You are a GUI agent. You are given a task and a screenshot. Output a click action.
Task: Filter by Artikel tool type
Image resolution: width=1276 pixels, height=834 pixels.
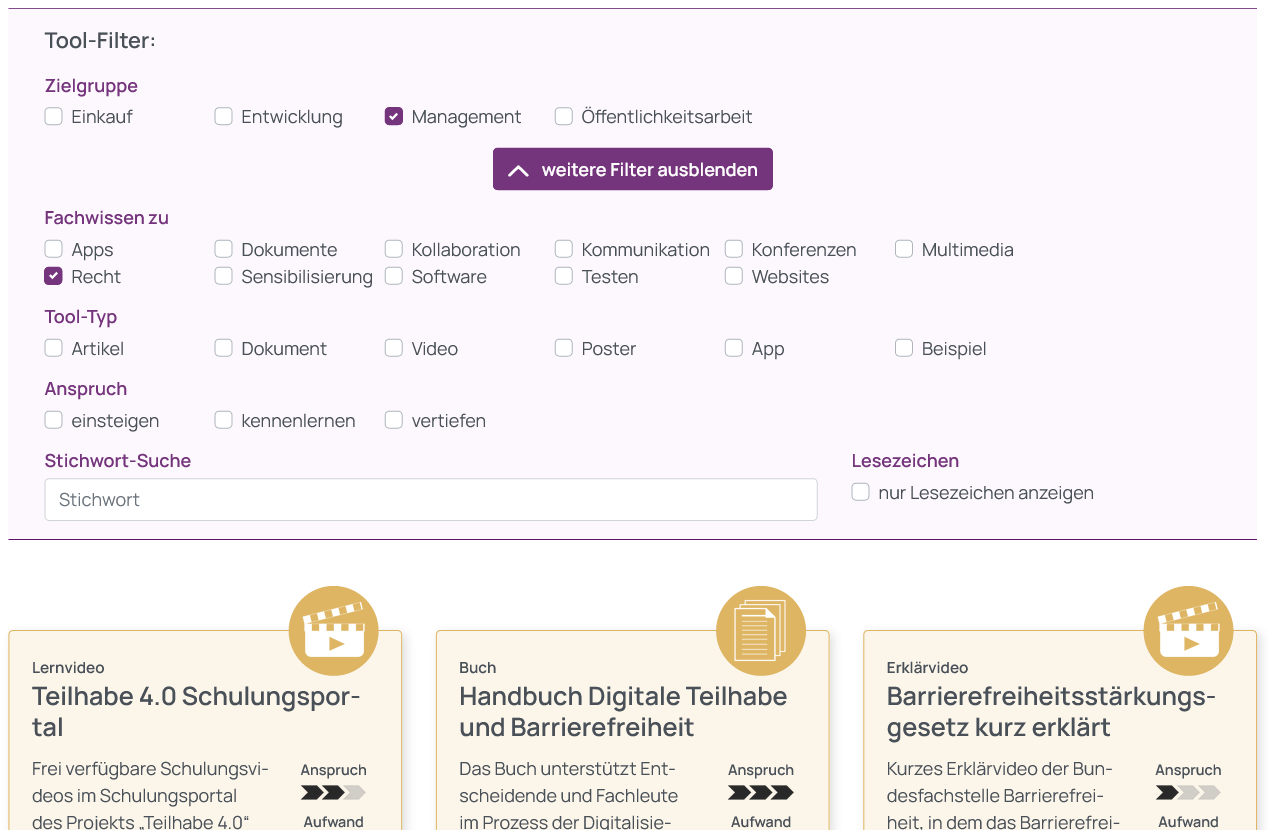54,348
